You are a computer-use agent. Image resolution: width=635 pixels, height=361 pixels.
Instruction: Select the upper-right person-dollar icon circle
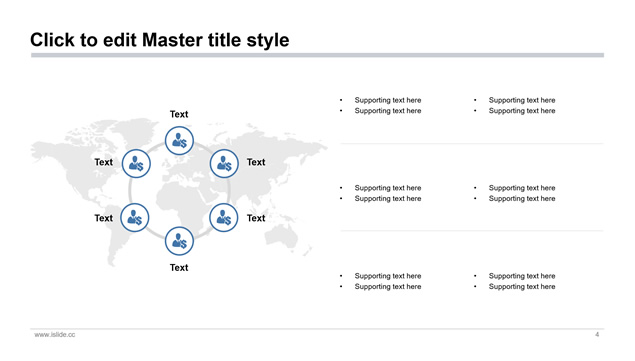(224, 164)
